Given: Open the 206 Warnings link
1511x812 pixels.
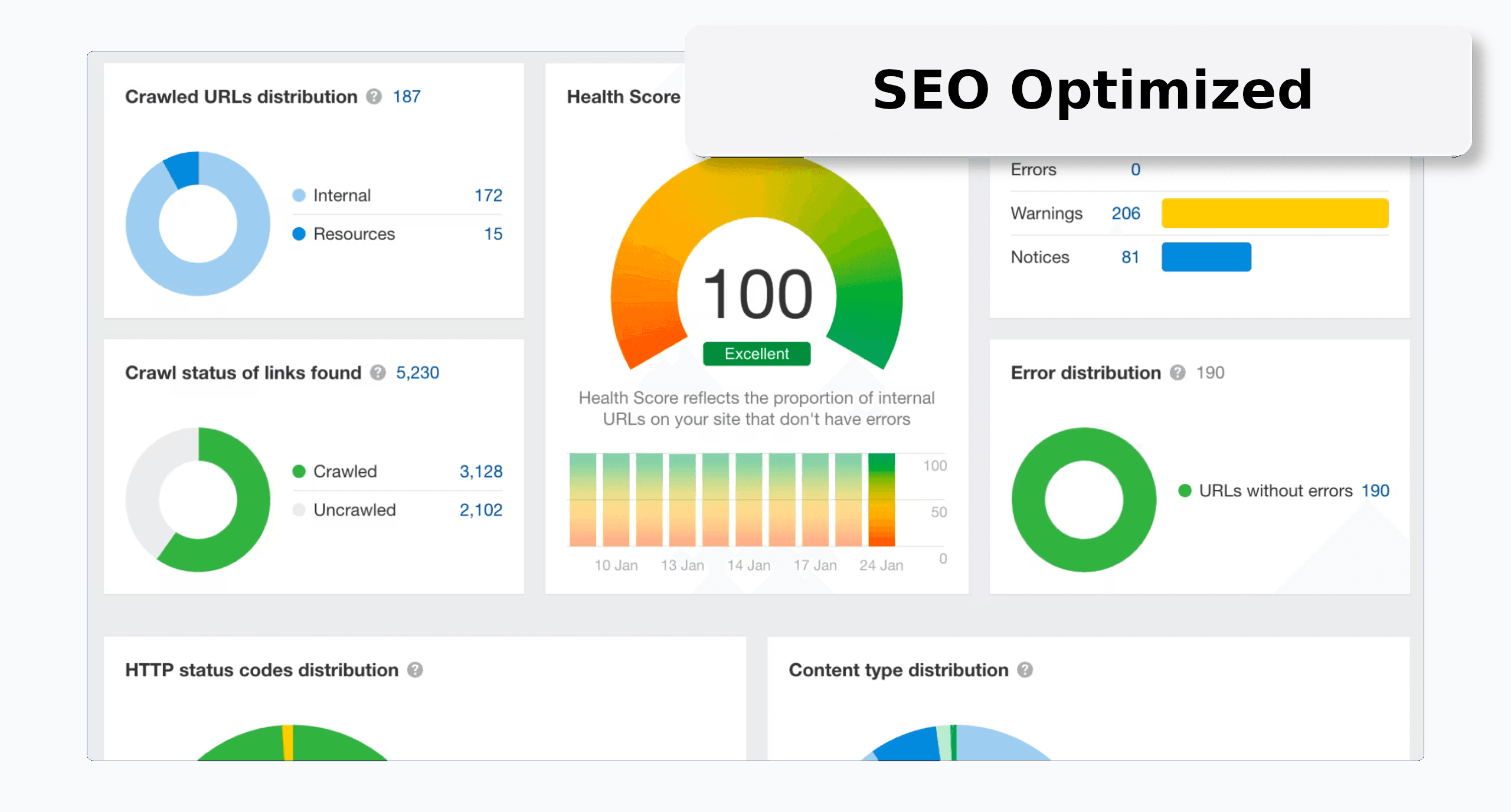Looking at the screenshot, I should (x=1125, y=213).
